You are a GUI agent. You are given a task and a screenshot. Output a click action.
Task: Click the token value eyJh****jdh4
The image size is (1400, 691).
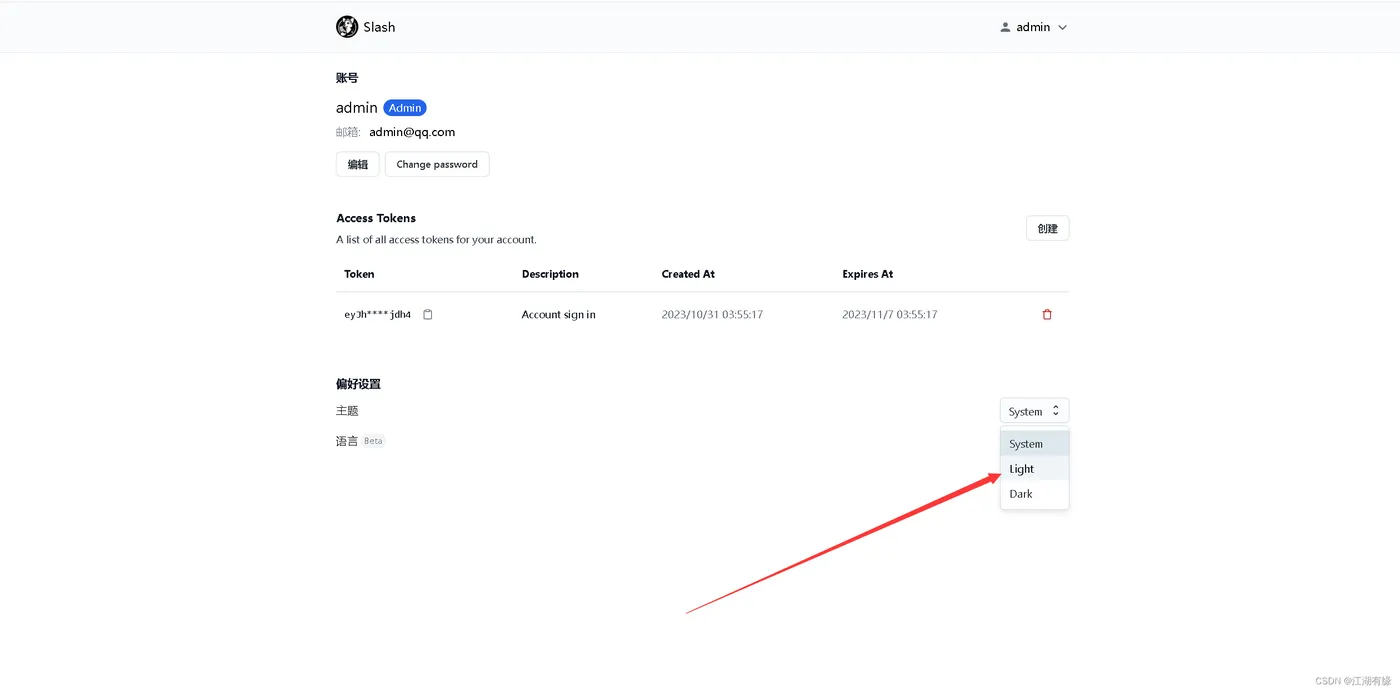pyautogui.click(x=378, y=314)
